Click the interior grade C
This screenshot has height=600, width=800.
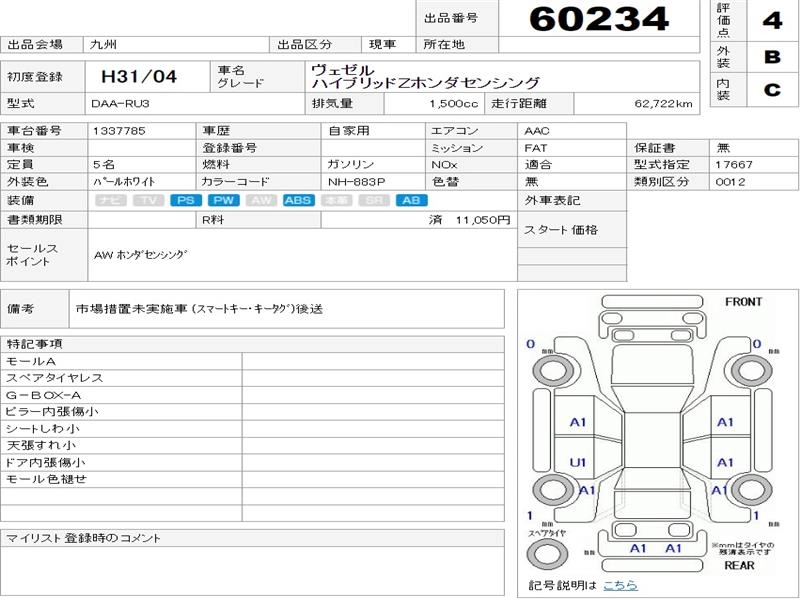(772, 90)
